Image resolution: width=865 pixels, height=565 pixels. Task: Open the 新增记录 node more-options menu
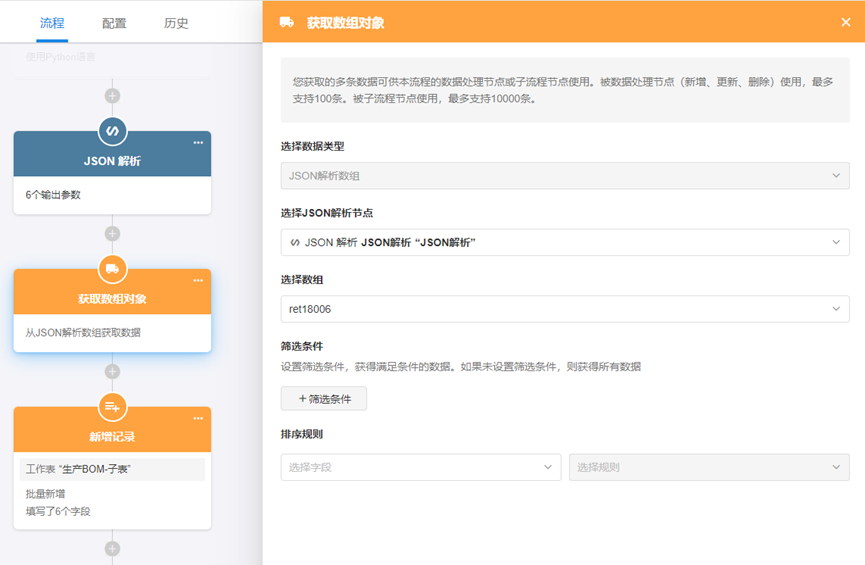198,419
